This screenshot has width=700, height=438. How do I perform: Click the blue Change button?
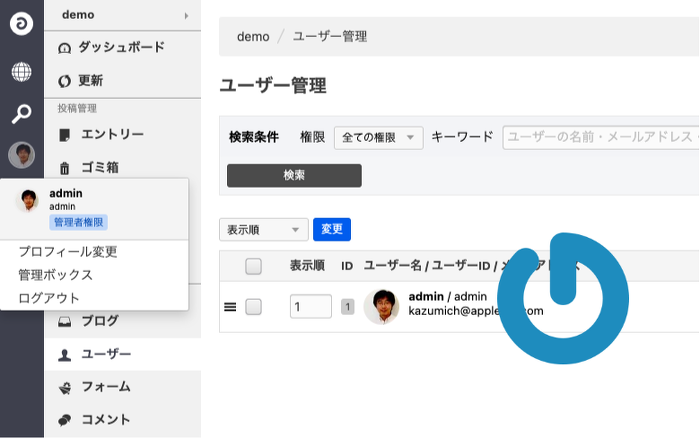click(331, 230)
